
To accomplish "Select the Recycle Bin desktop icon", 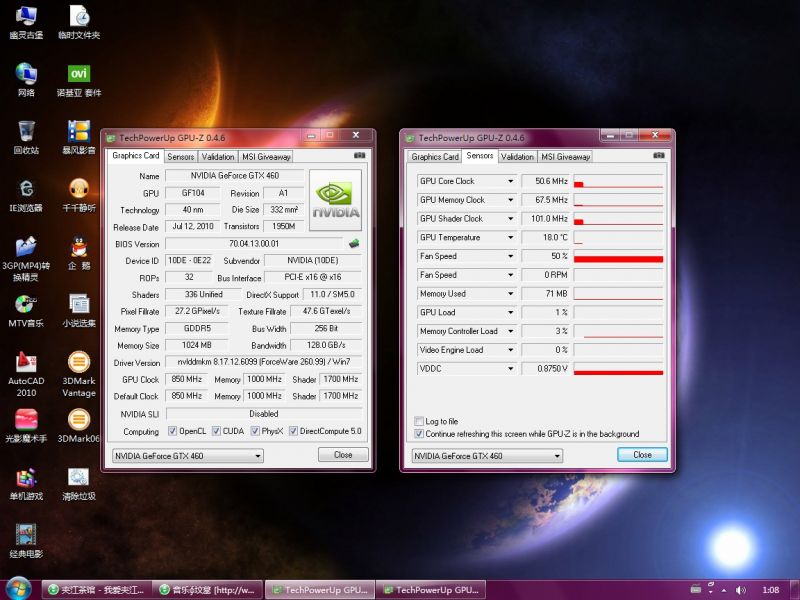I will [x=26, y=138].
